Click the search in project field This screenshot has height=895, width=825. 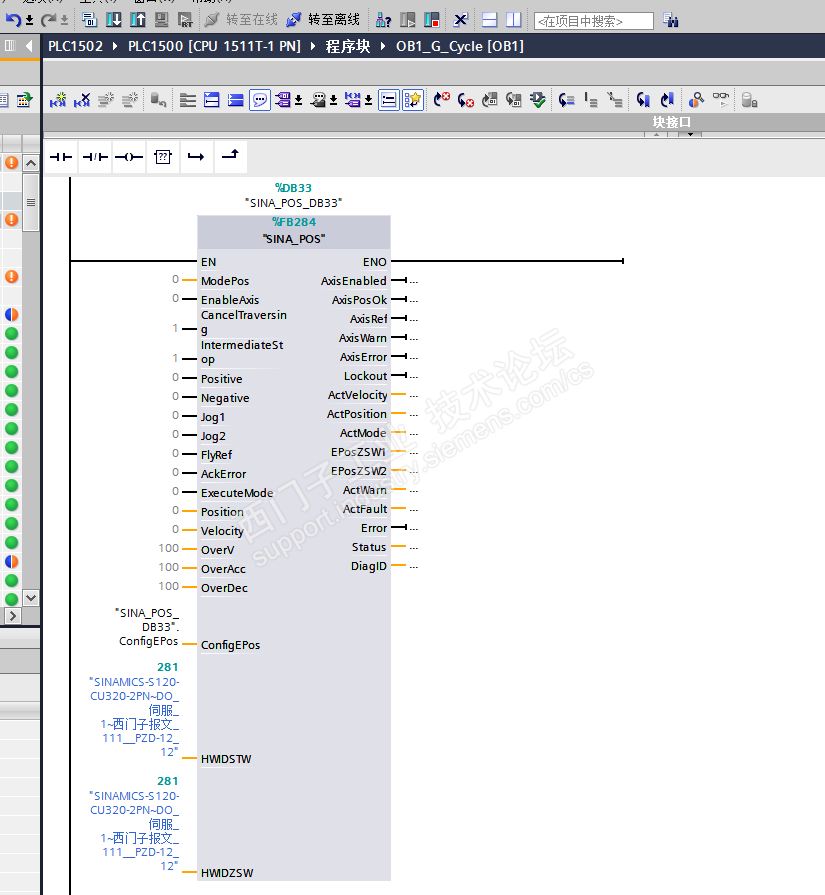594,21
